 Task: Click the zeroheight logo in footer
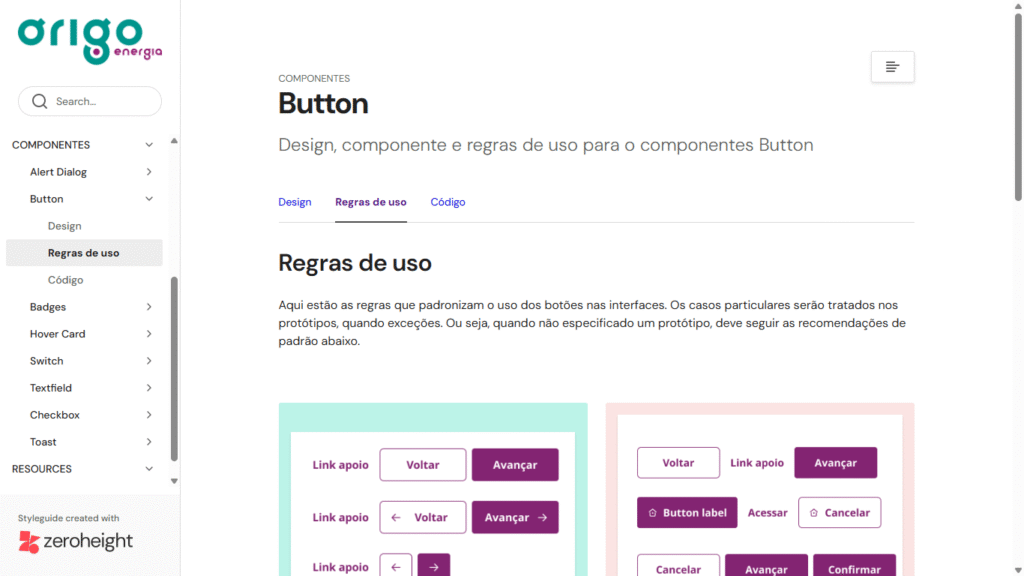[x=76, y=542]
